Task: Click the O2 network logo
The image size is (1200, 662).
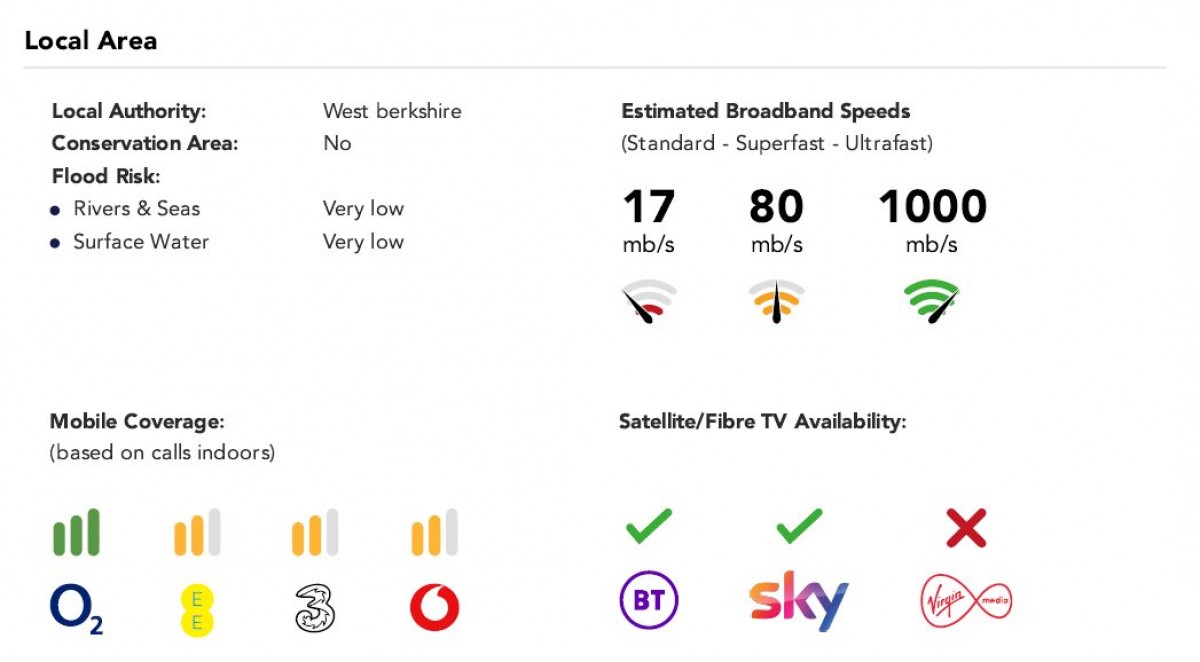Action: pos(76,609)
